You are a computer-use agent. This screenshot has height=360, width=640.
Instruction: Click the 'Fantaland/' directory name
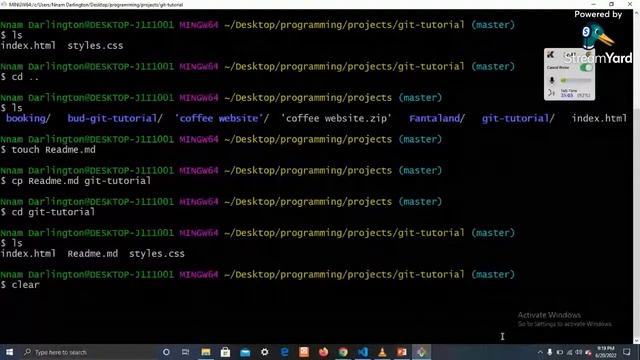437,118
